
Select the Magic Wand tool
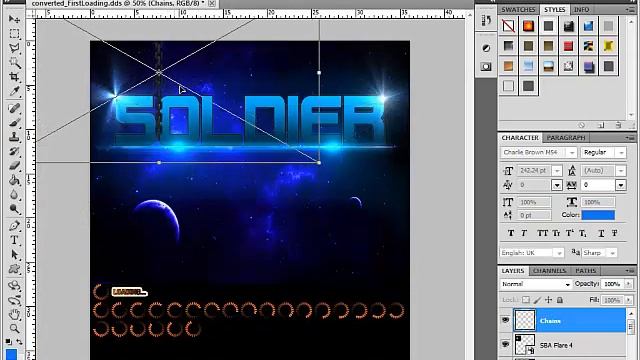tap(14, 62)
